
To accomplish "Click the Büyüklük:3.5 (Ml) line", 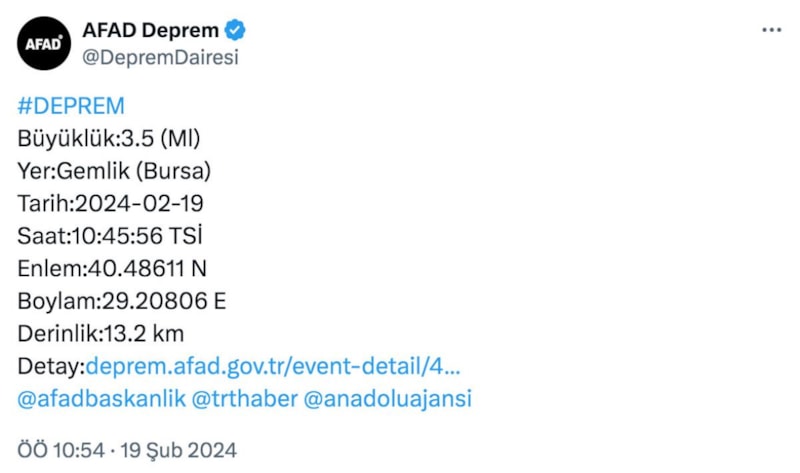I will coord(116,138).
